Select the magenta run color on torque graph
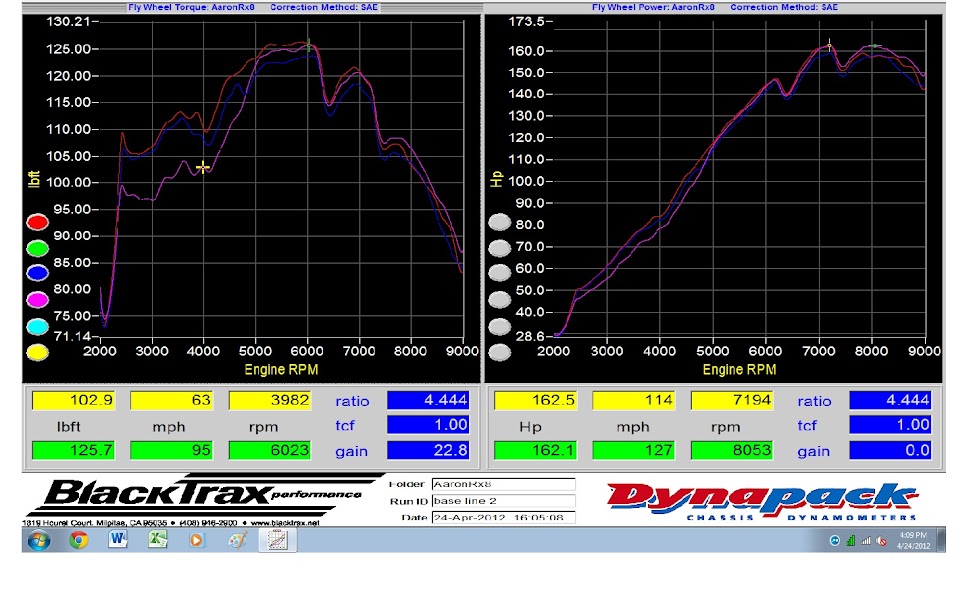The height and width of the screenshot is (608, 973). [x=37, y=300]
